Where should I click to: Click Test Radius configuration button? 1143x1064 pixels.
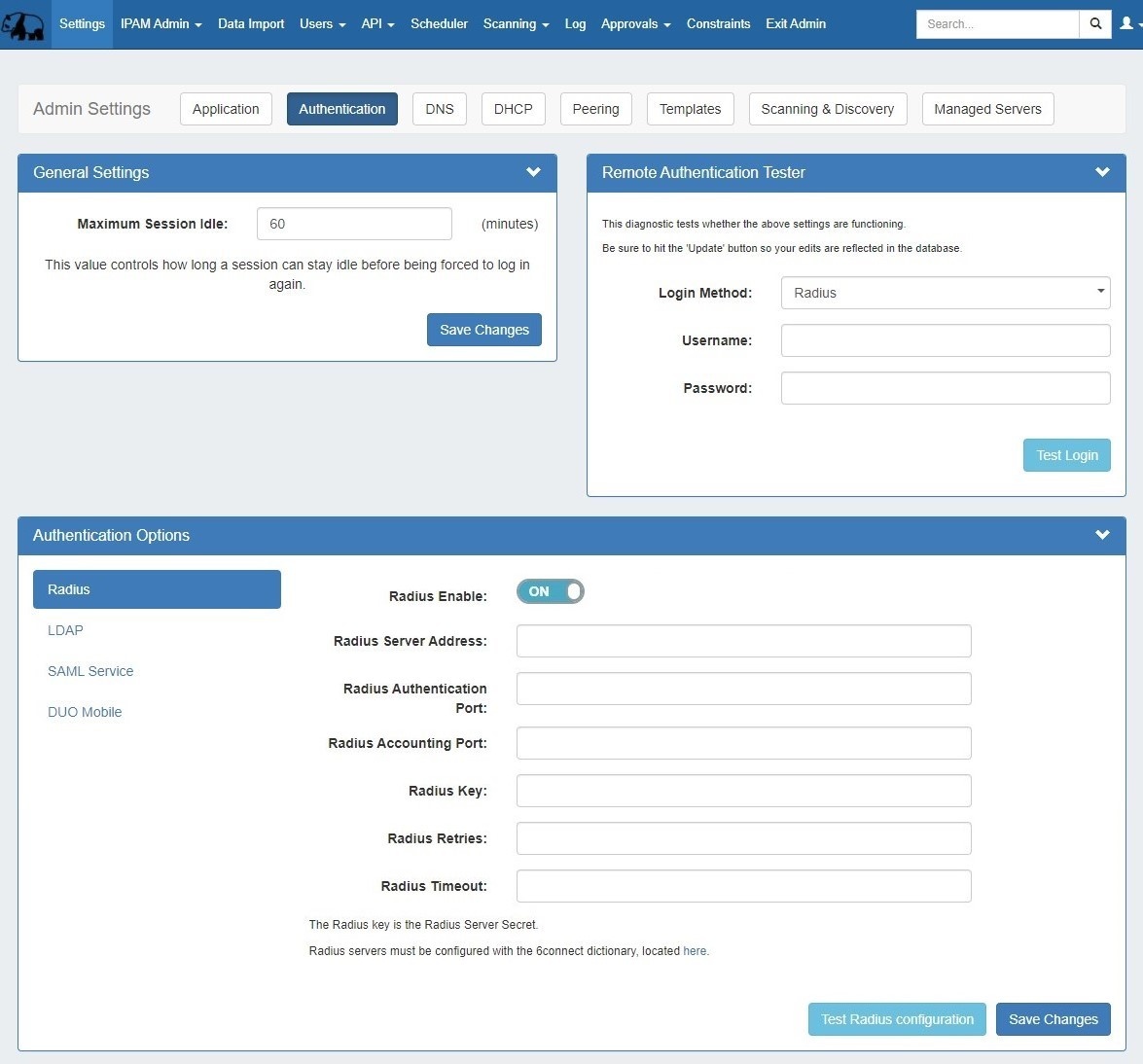tap(896, 1019)
